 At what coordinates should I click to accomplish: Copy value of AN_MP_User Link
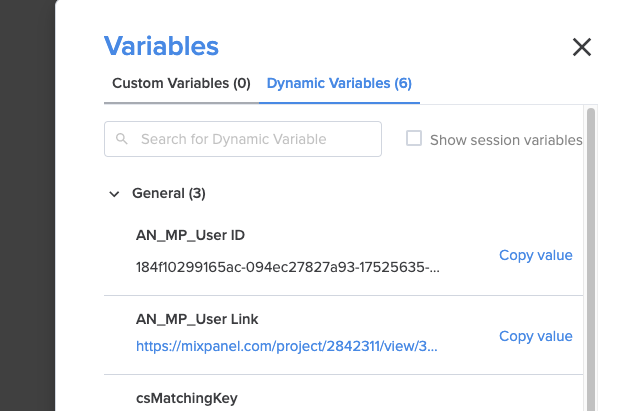(x=536, y=336)
